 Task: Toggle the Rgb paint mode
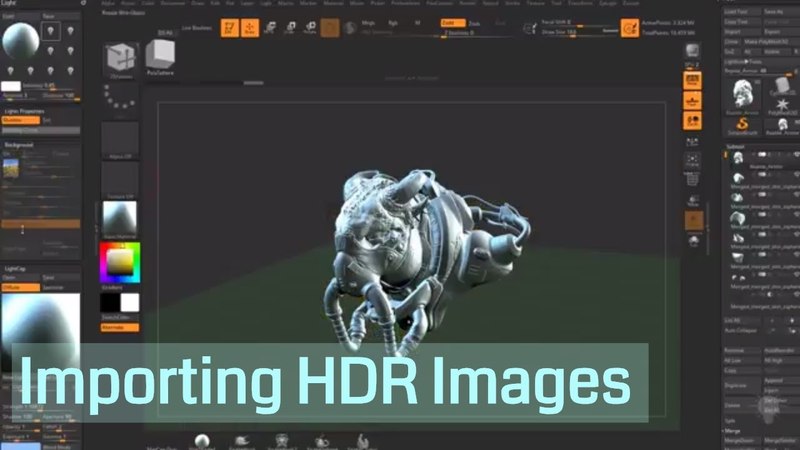click(x=393, y=23)
